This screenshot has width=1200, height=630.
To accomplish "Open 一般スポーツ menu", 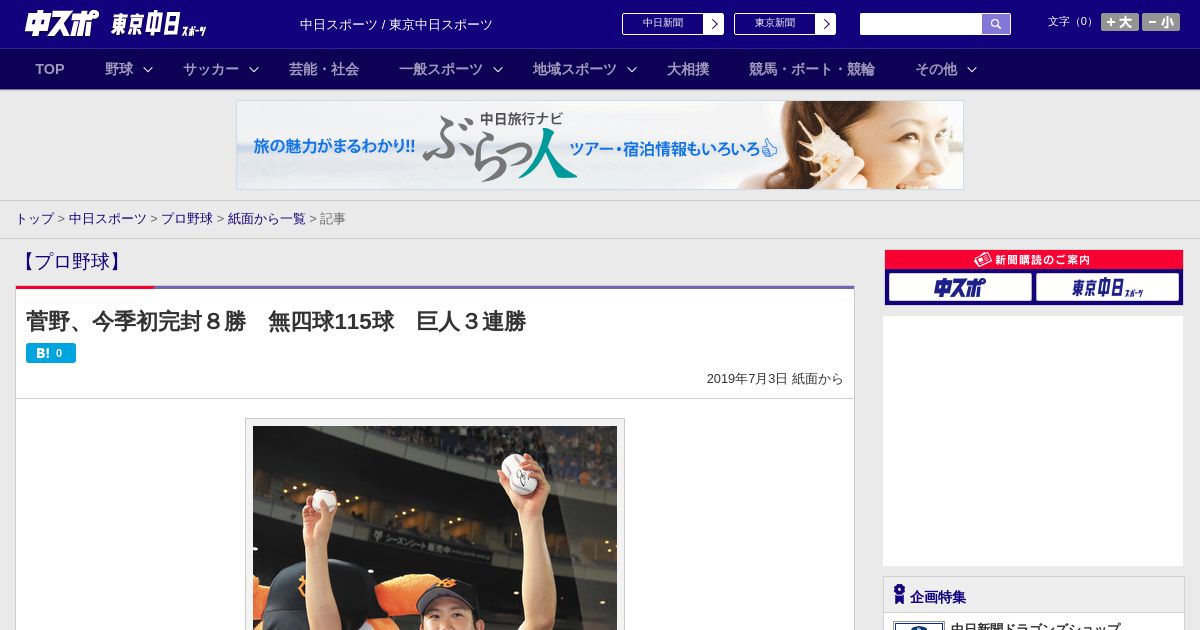I will pyautogui.click(x=441, y=69).
